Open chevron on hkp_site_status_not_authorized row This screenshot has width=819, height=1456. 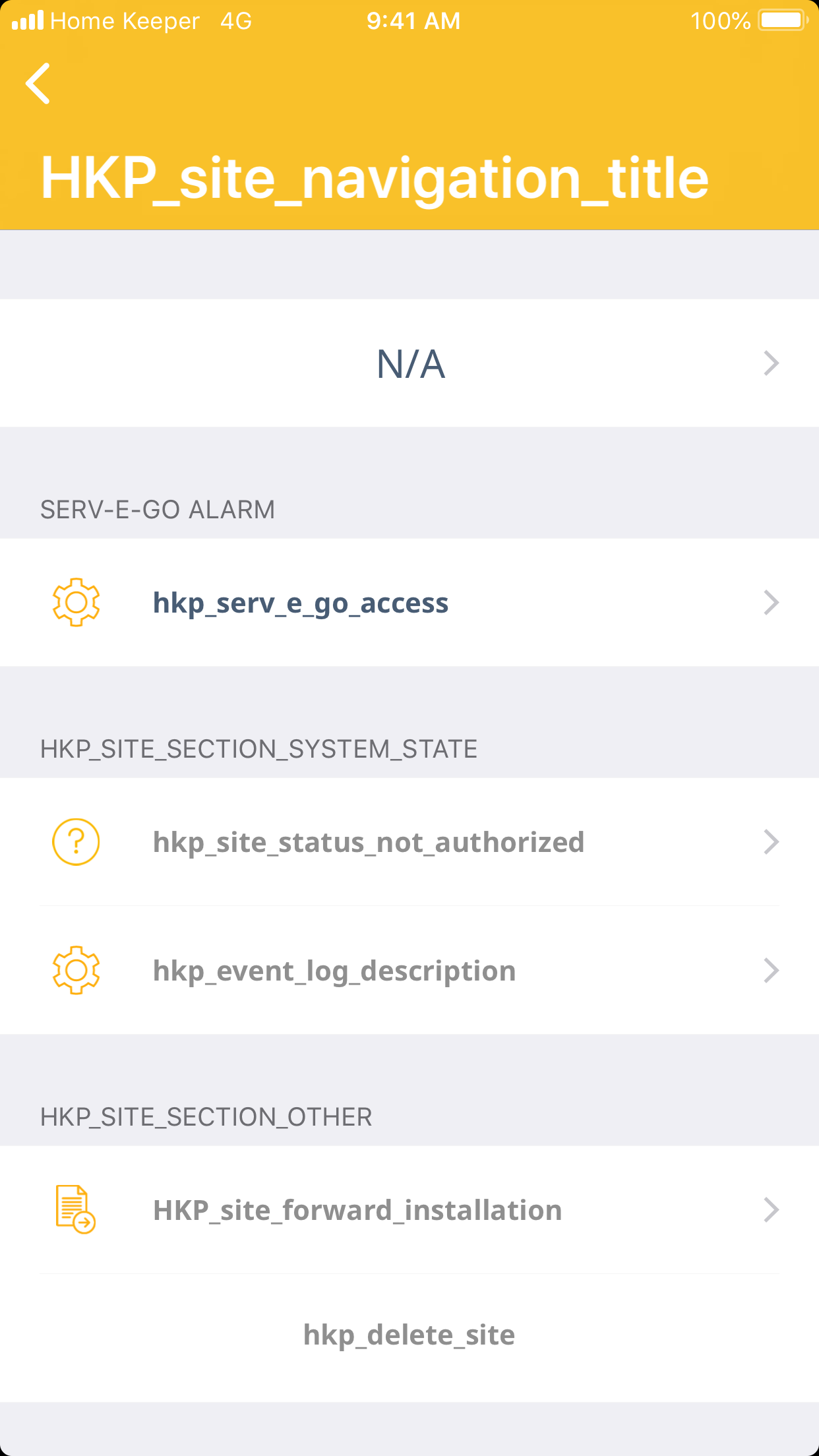pyautogui.click(x=771, y=842)
